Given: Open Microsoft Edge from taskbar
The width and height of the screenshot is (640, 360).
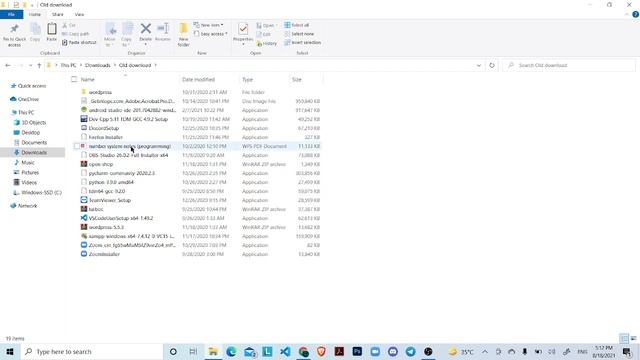Looking at the screenshot, I should click(x=231, y=351).
